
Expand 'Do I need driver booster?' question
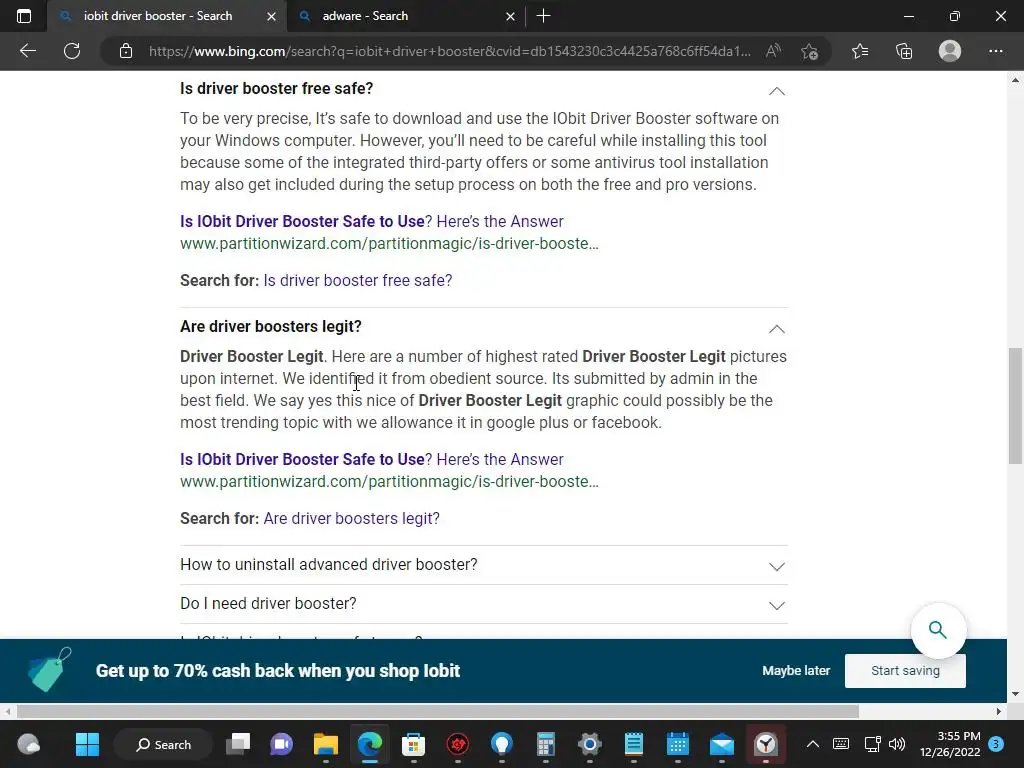484,604
